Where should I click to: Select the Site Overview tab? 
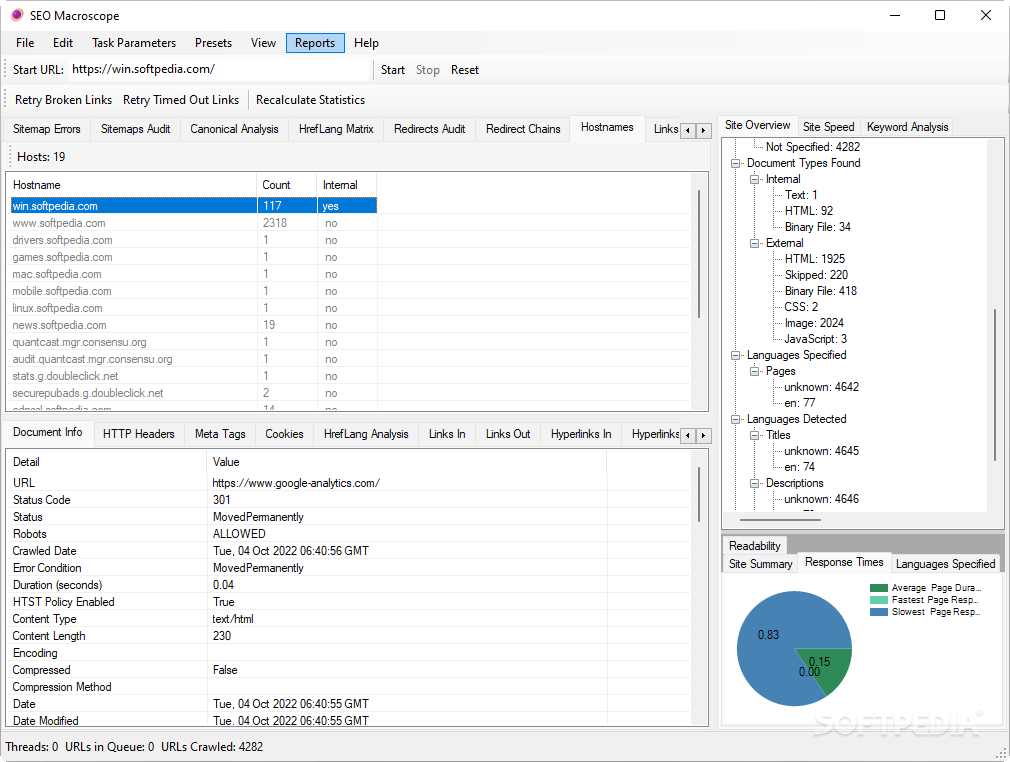758,125
